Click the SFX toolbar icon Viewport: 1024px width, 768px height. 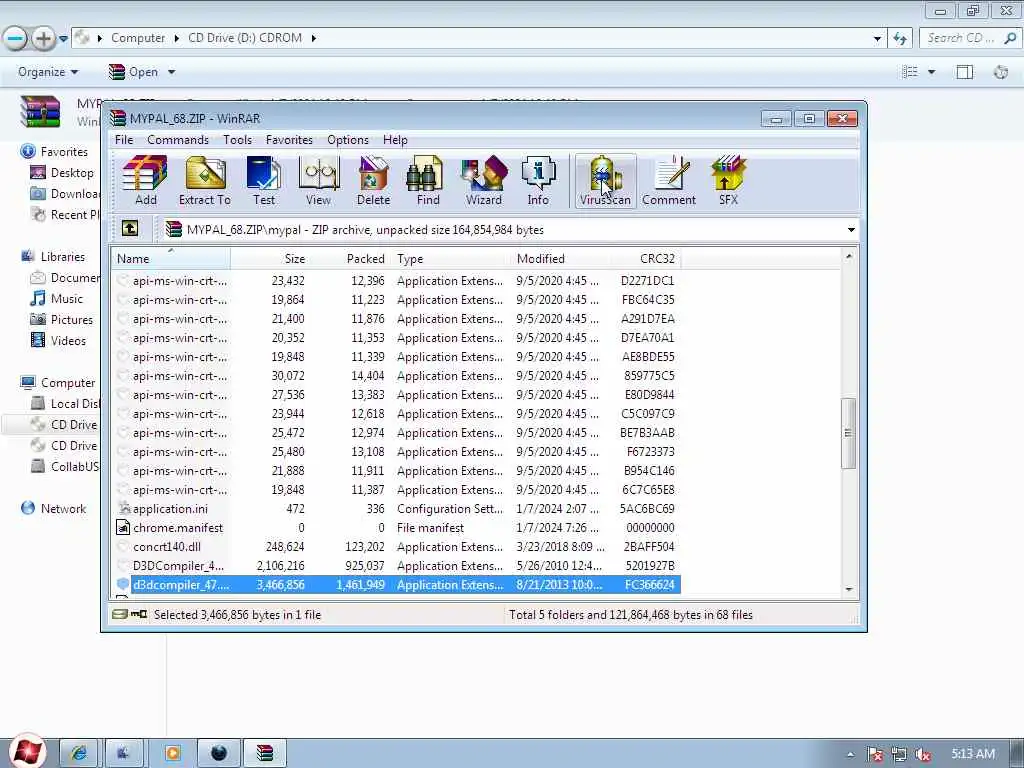pyautogui.click(x=728, y=181)
